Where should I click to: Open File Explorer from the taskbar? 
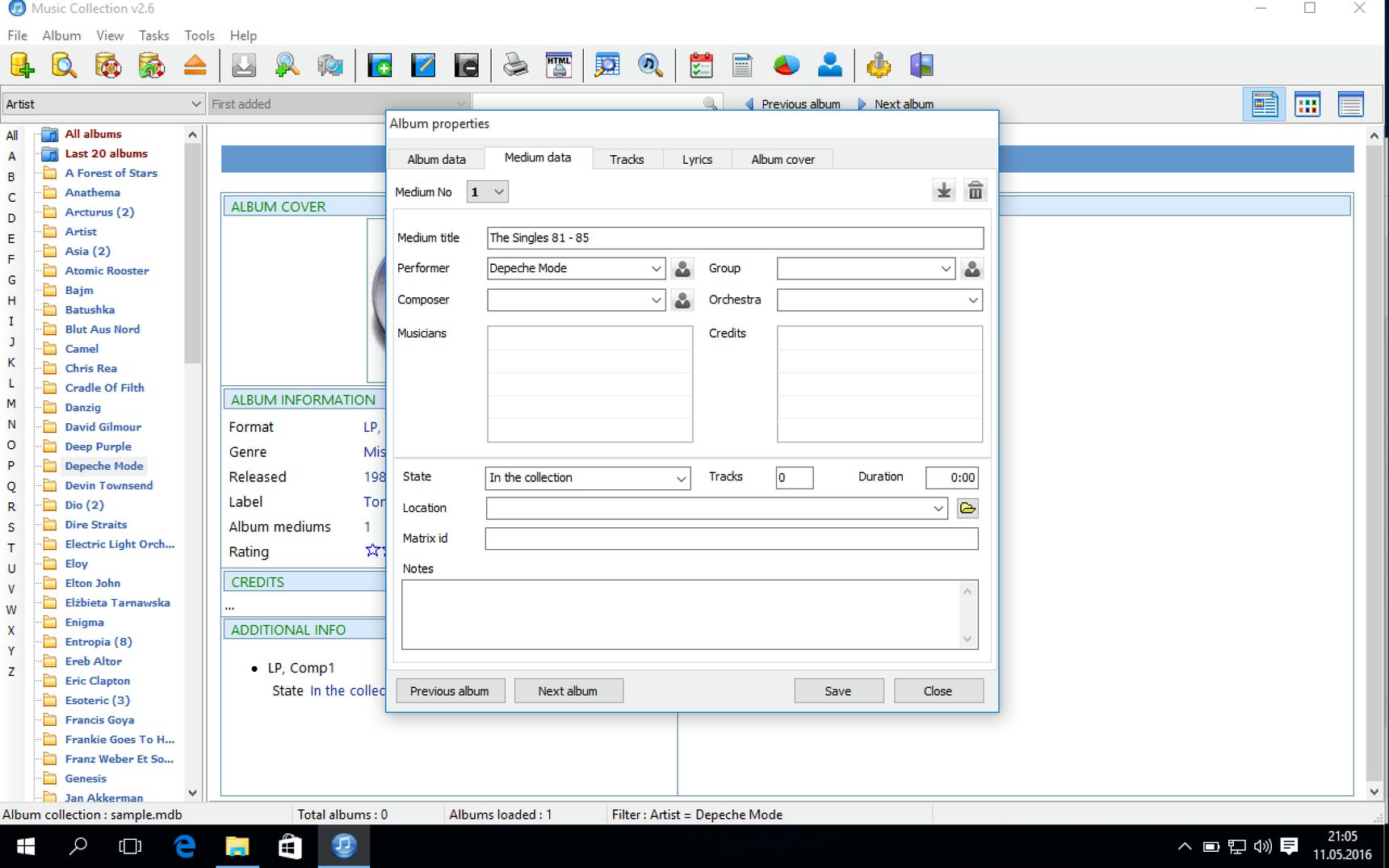pyautogui.click(x=237, y=846)
